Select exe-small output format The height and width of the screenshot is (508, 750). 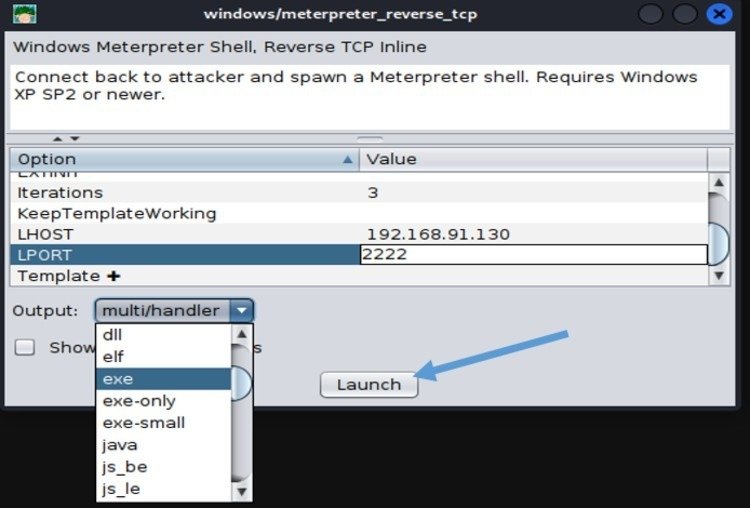click(164, 423)
